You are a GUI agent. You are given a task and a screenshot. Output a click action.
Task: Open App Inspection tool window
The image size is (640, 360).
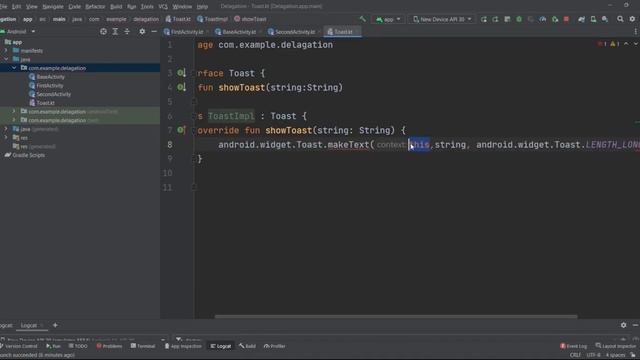pos(183,346)
